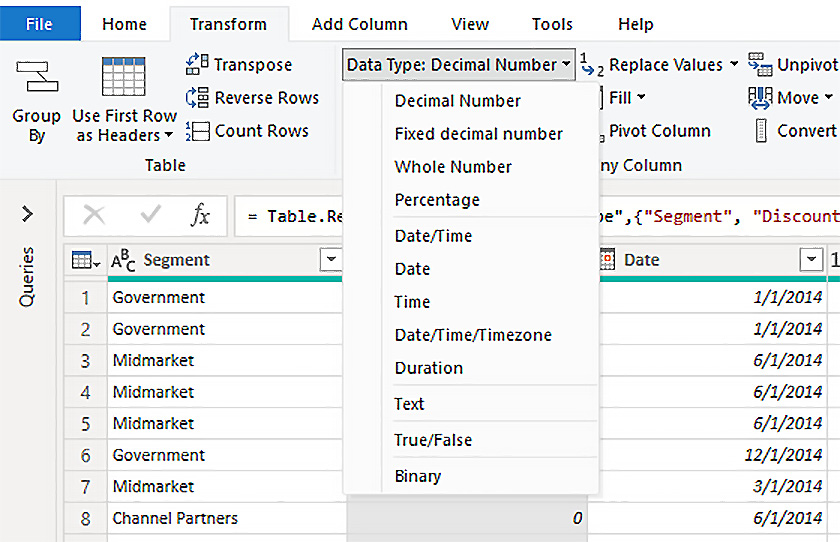The height and width of the screenshot is (542, 840).
Task: Switch to the Add Column tab
Action: pos(359,24)
